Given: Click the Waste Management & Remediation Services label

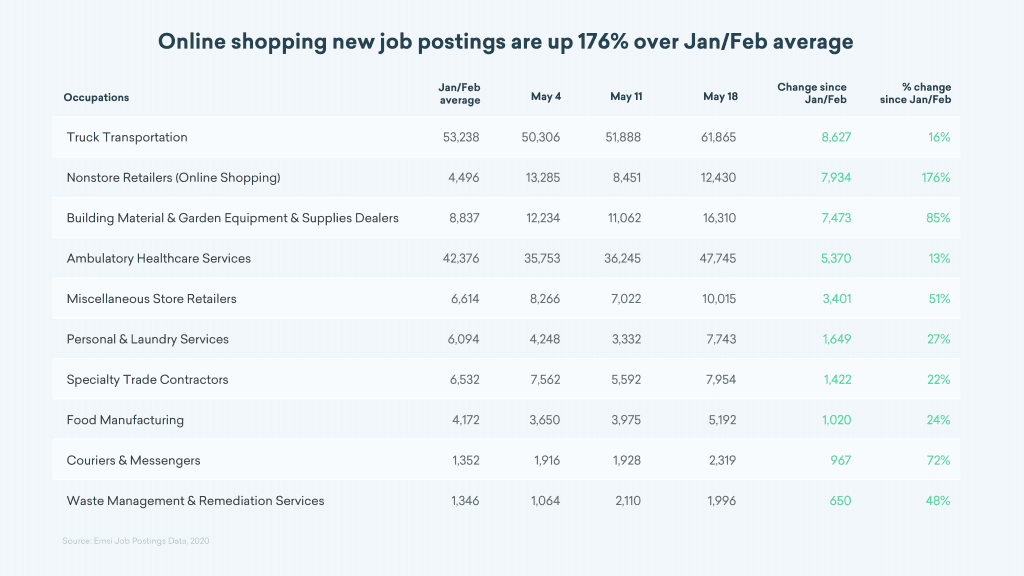Looking at the screenshot, I should pos(195,501).
